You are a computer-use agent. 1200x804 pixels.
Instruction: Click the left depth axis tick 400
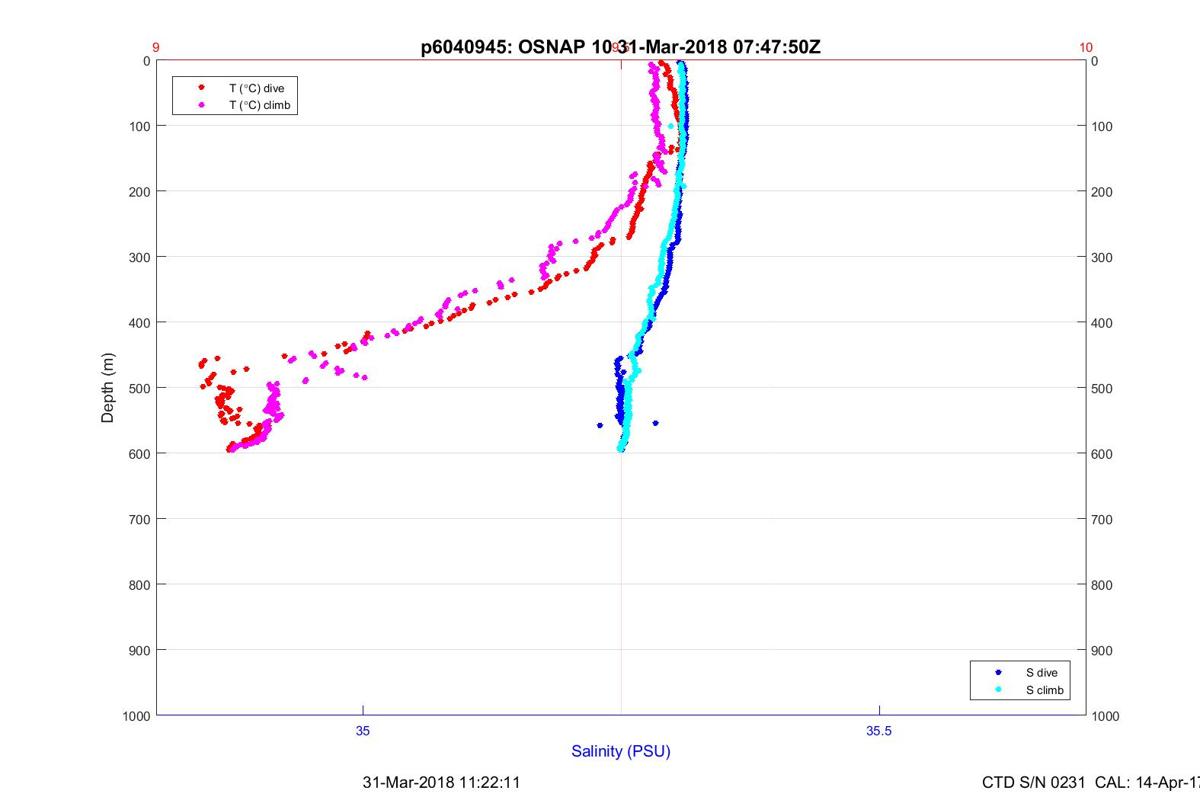coord(139,322)
